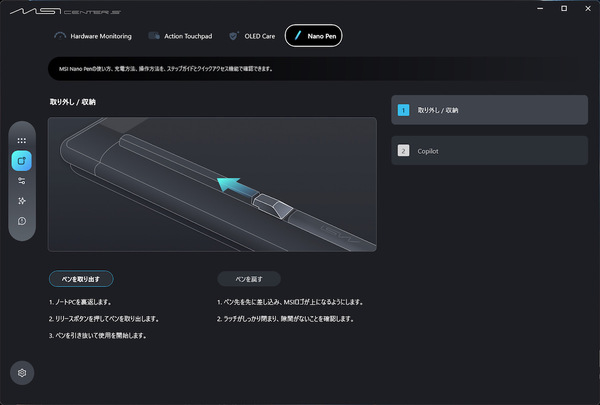Click text '2. リリースボタンを押してペンを取り出します。'
This screenshot has height=405, width=600.
(x=104, y=319)
